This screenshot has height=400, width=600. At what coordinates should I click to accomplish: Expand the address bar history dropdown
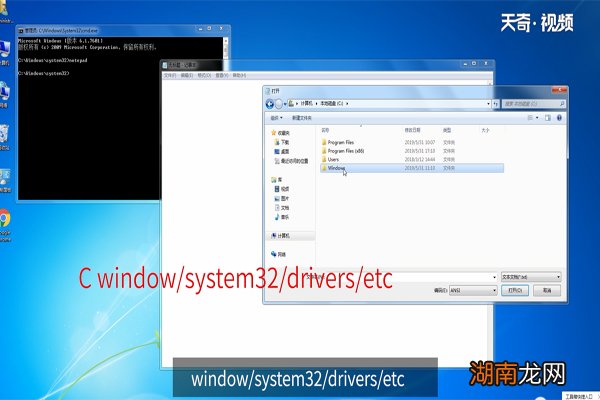[488, 104]
